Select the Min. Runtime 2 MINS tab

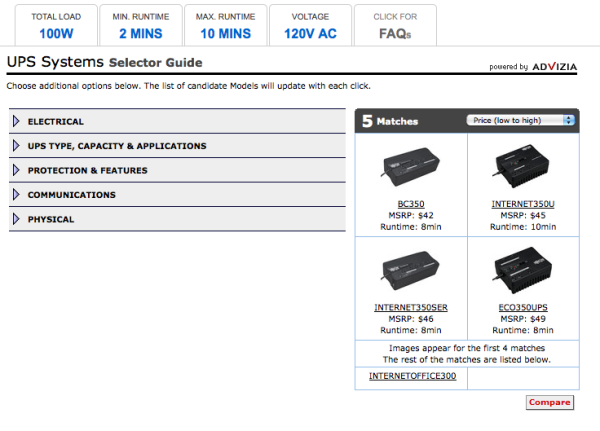click(x=142, y=26)
